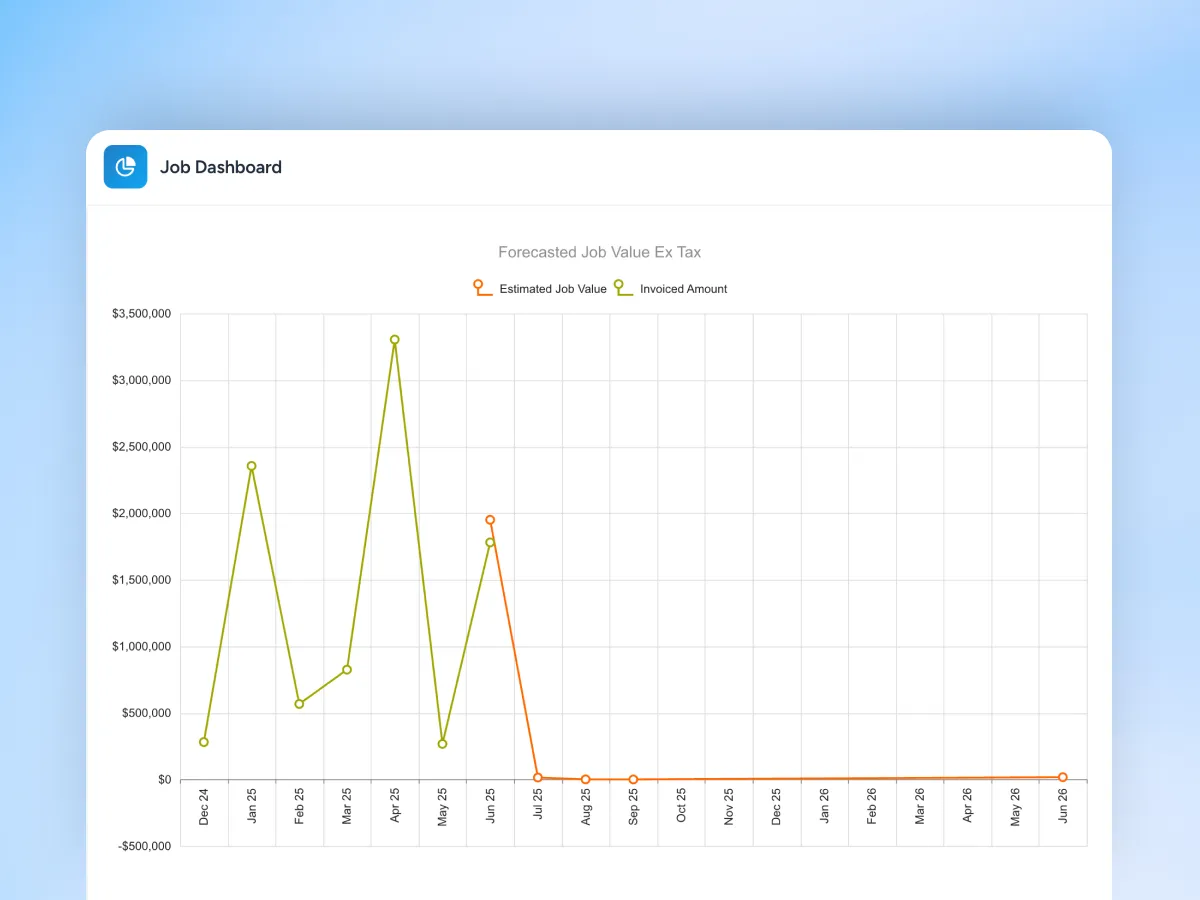Click the Jan 26 x-axis label

tap(824, 807)
